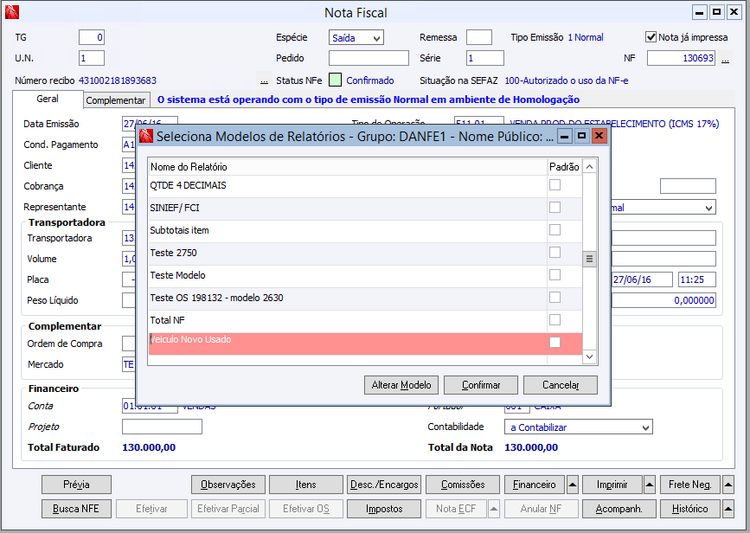Viewport: 750px width, 533px height.
Task: Expand the arrow next to Nota ECF button
Action: [x=494, y=509]
